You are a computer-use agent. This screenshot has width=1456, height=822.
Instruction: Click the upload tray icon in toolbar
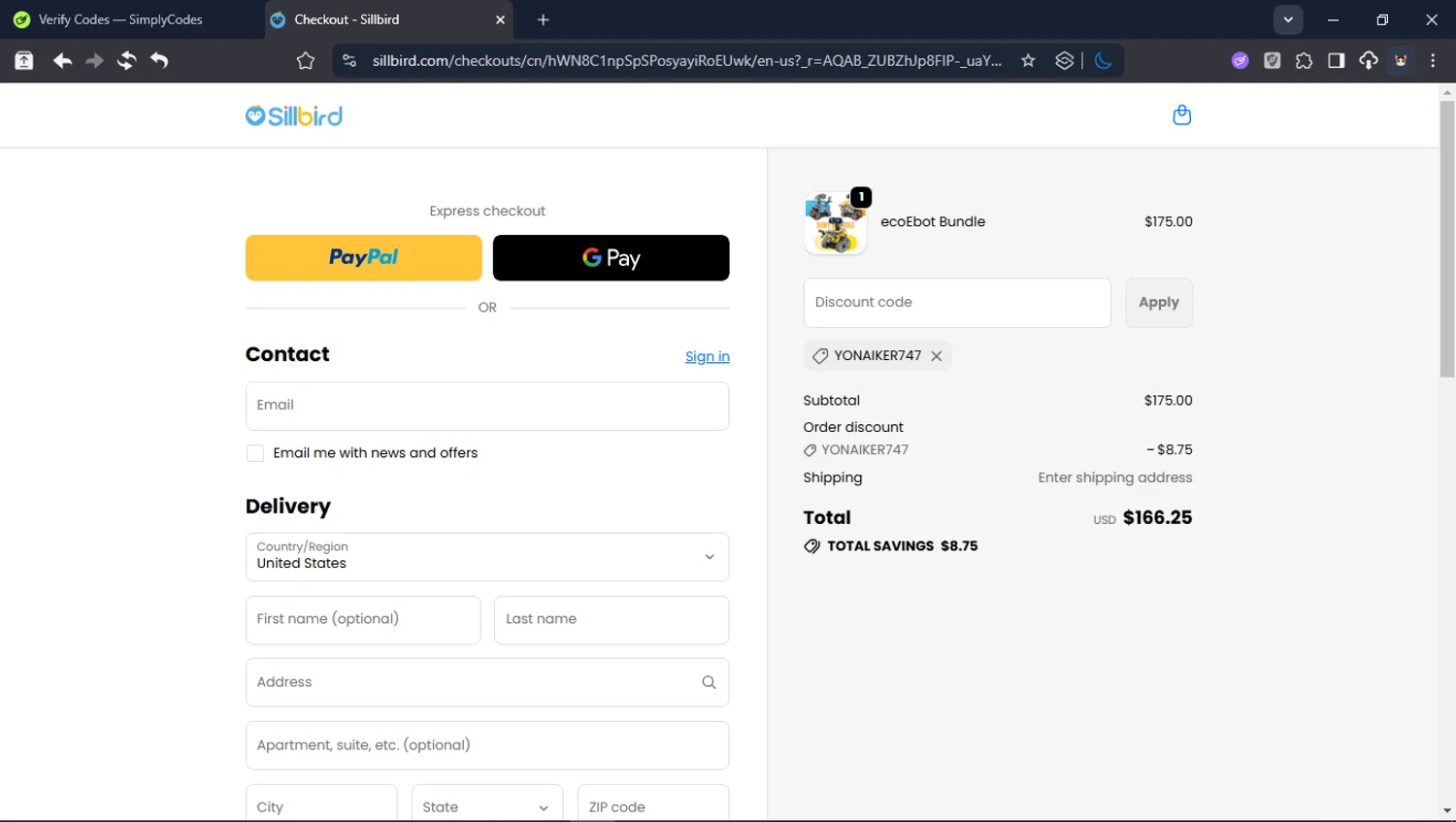tap(23, 60)
